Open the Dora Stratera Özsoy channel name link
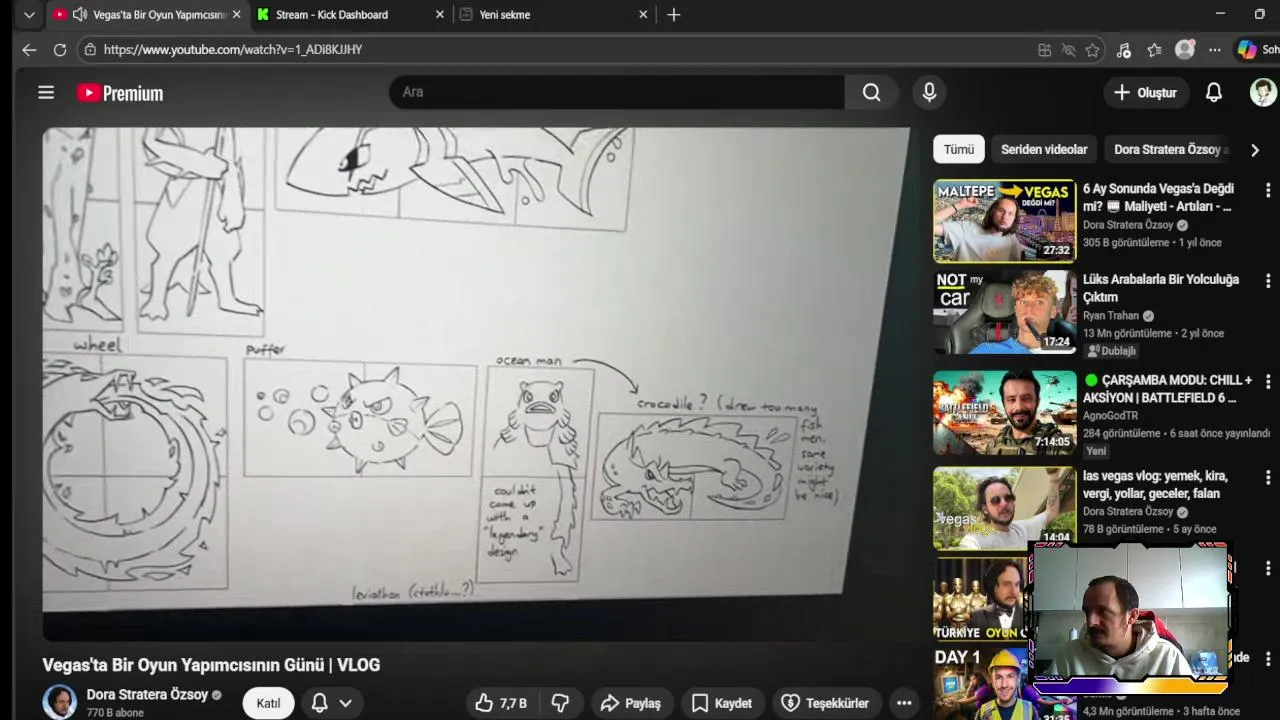The image size is (1280, 720). coord(147,695)
